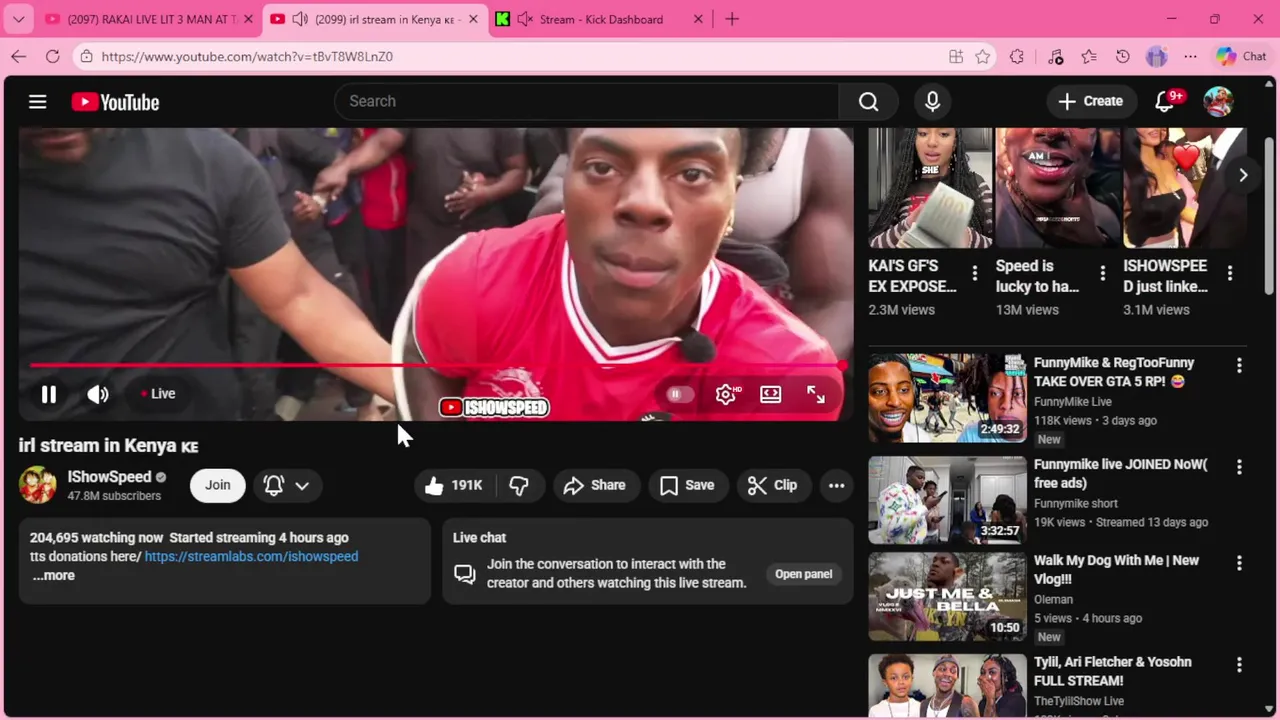Go back in the browser
This screenshot has width=1280, height=720.
tap(19, 56)
